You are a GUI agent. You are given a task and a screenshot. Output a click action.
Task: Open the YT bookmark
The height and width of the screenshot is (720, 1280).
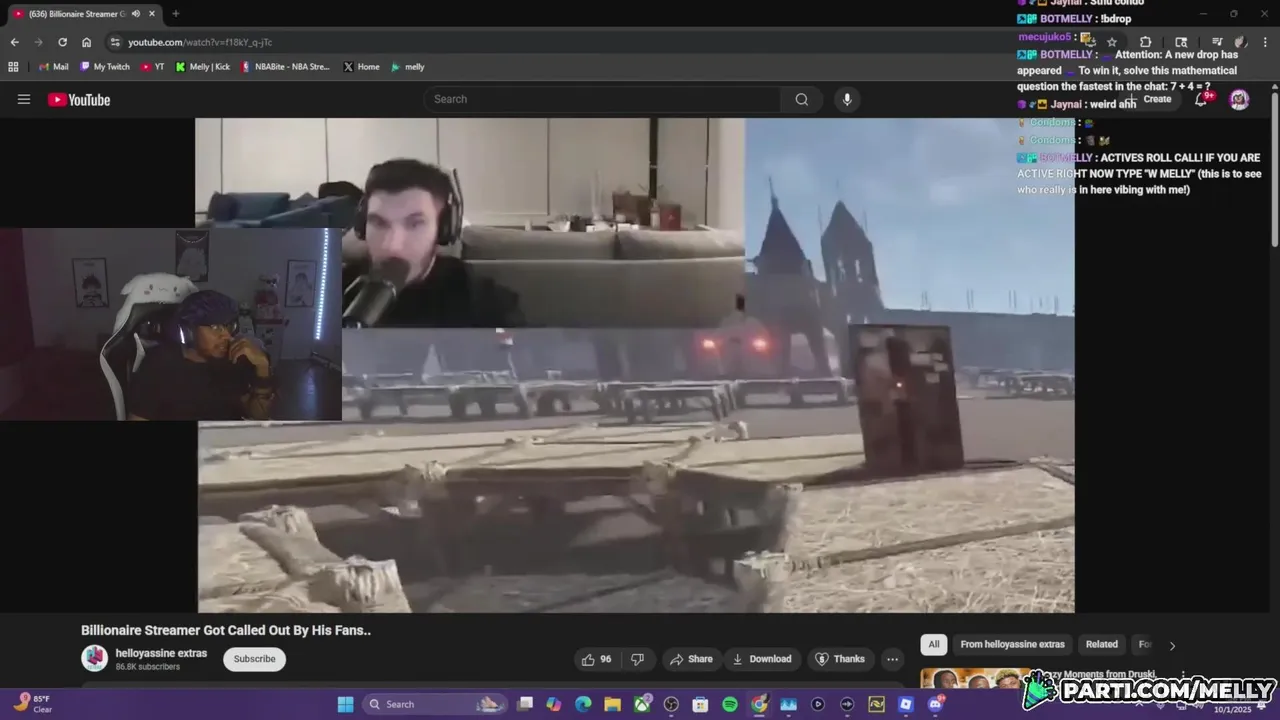click(153, 67)
